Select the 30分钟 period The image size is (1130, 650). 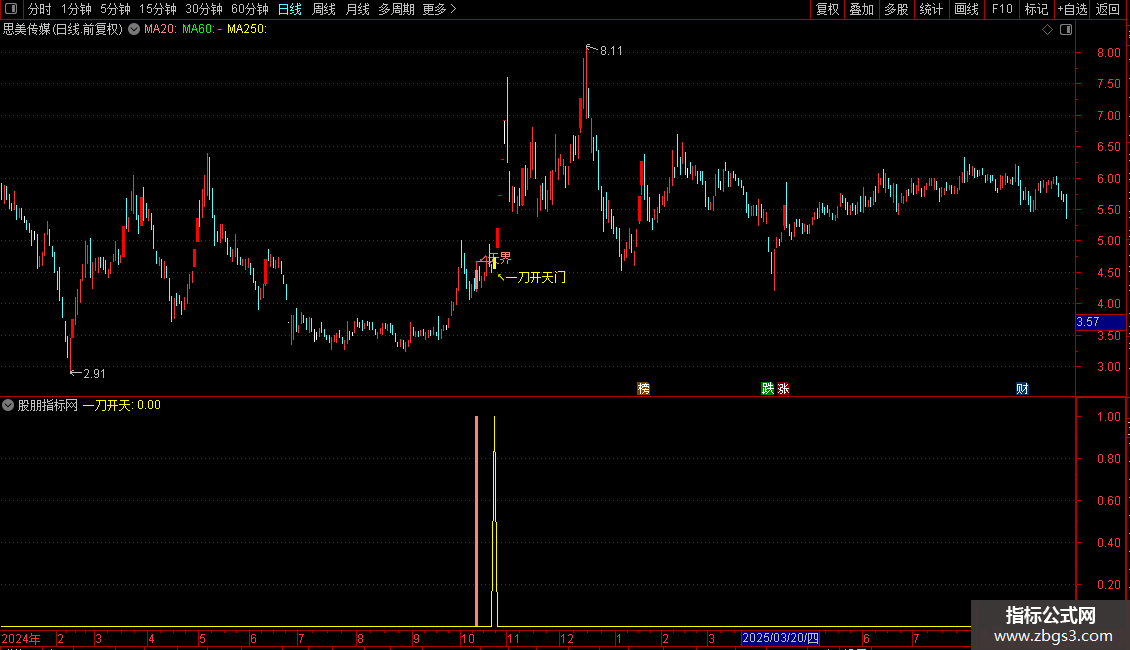204,9
